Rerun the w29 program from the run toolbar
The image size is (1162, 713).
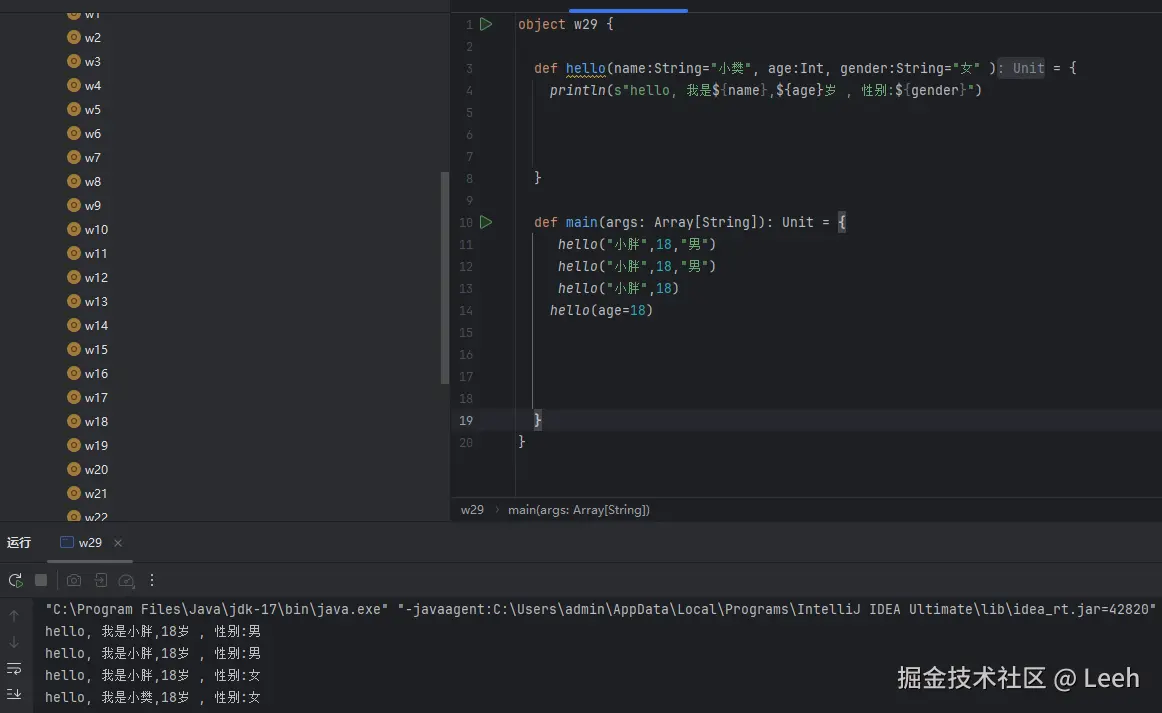click(x=15, y=580)
